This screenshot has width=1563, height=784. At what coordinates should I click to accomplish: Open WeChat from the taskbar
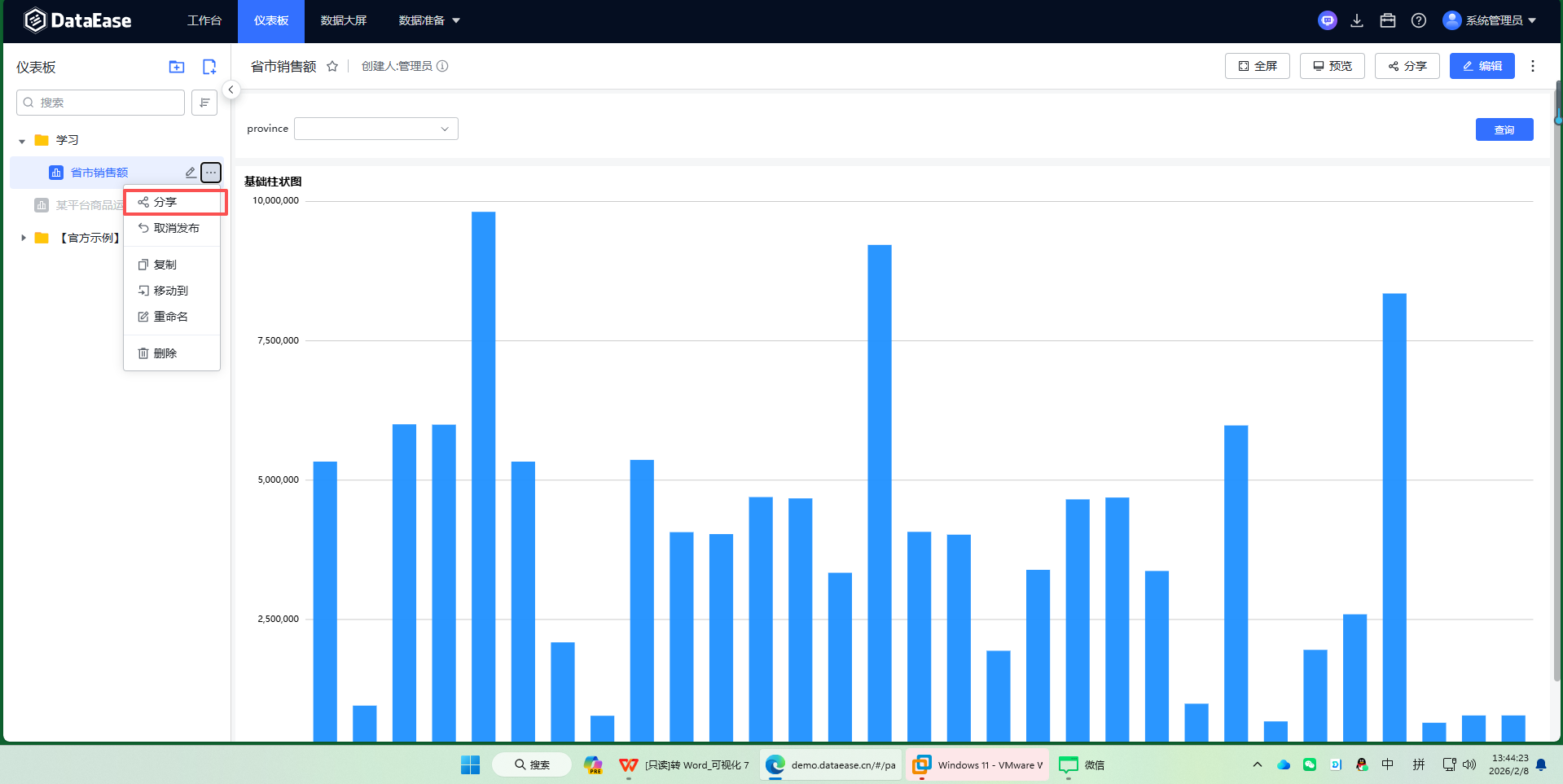pyautogui.click(x=1082, y=764)
